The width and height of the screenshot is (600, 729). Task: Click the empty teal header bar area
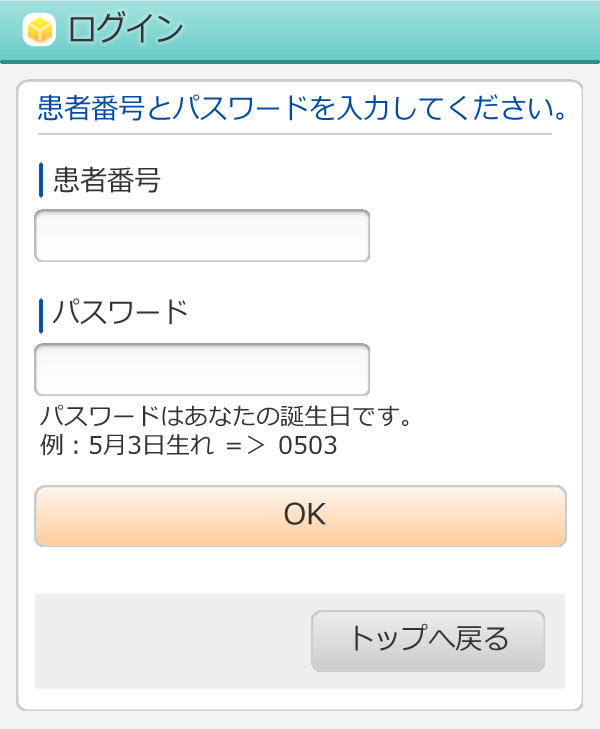tap(400, 30)
